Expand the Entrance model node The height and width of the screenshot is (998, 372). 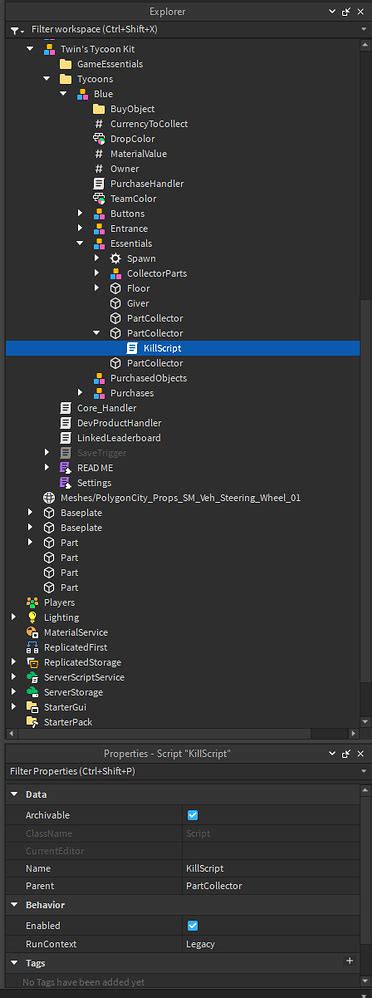coord(80,228)
